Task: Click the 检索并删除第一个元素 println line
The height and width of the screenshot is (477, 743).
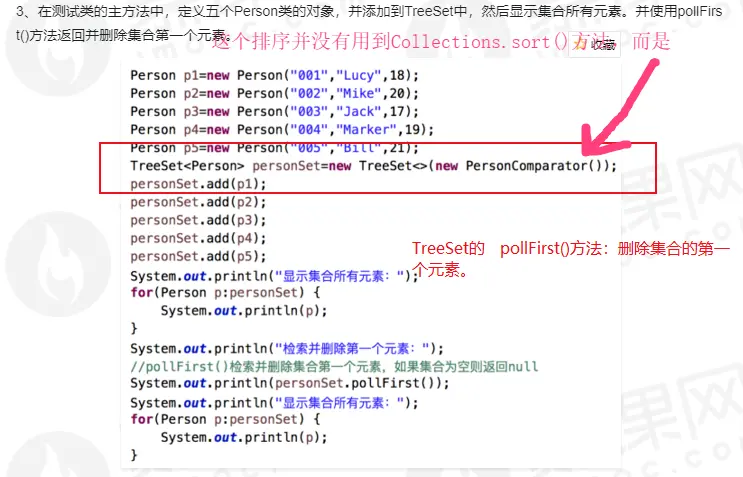Action: (287, 349)
